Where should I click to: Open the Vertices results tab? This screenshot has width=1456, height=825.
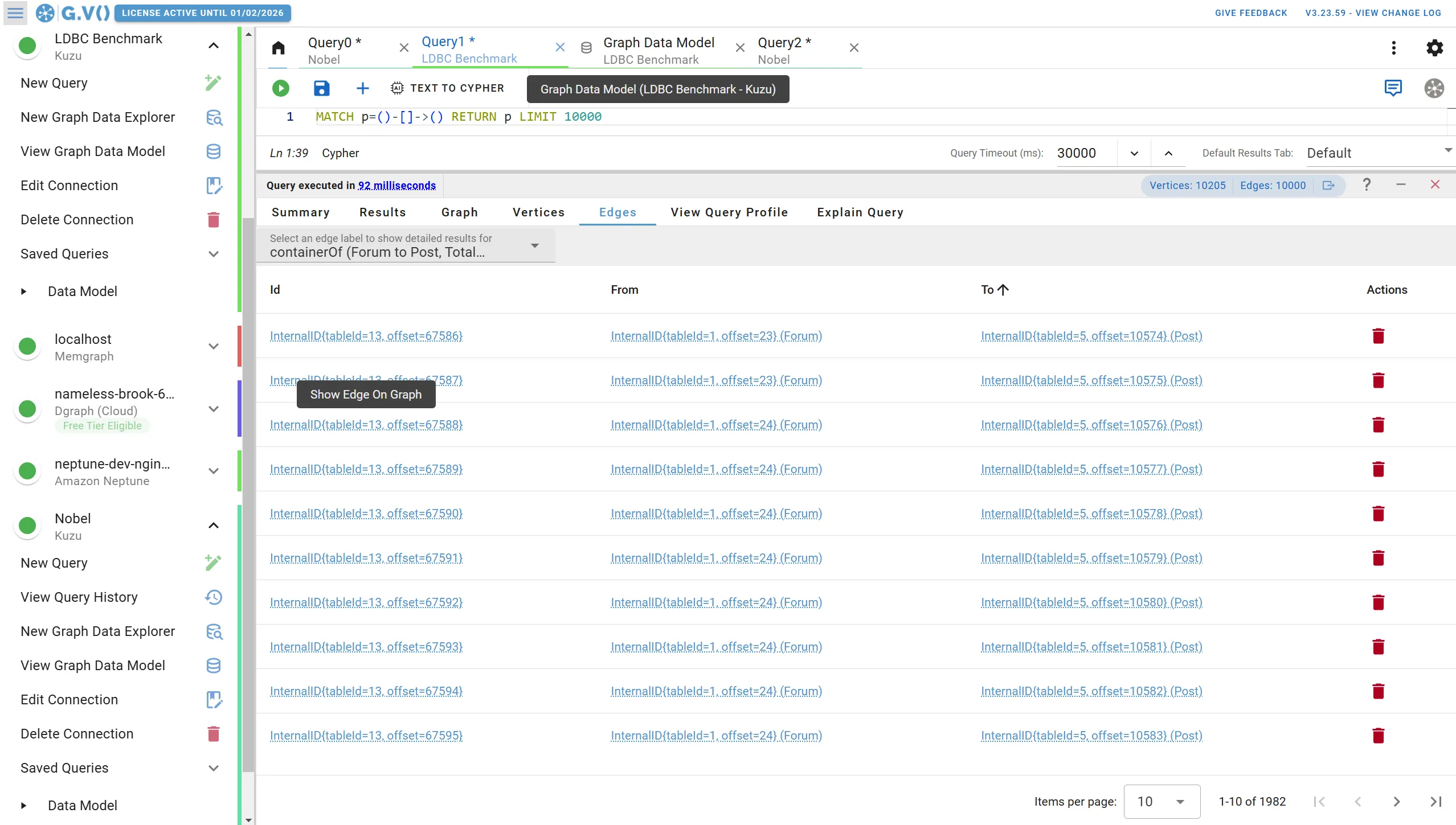click(x=538, y=212)
